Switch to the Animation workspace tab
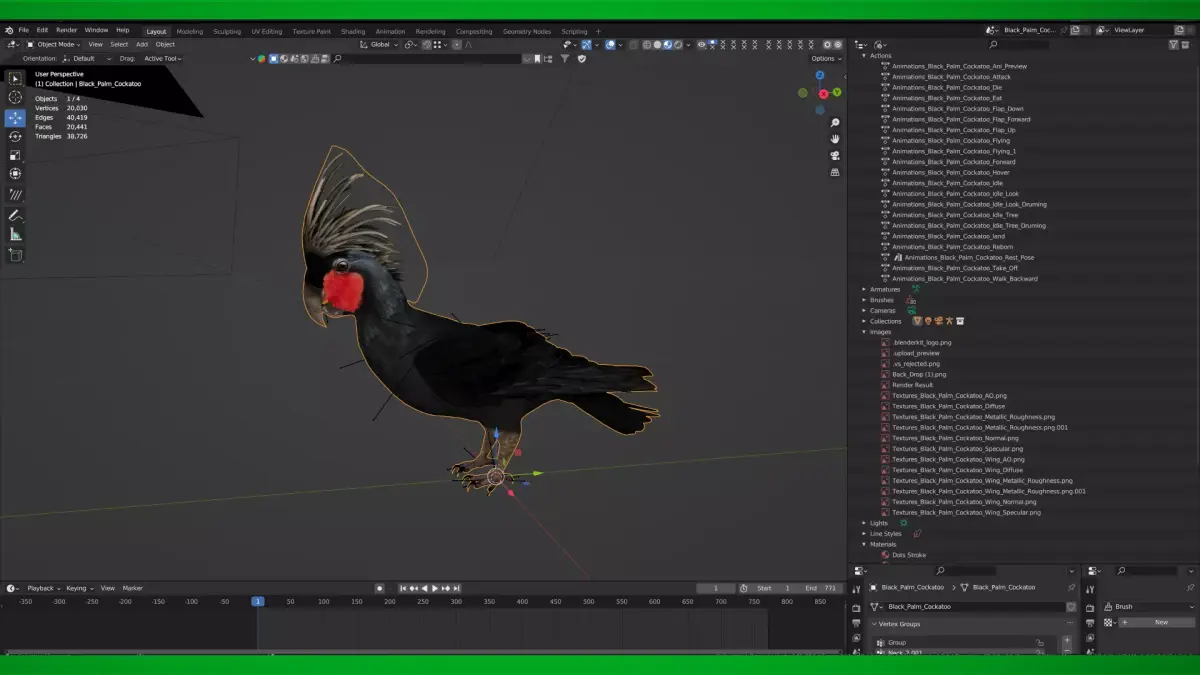1200x675 pixels. pyautogui.click(x=390, y=31)
